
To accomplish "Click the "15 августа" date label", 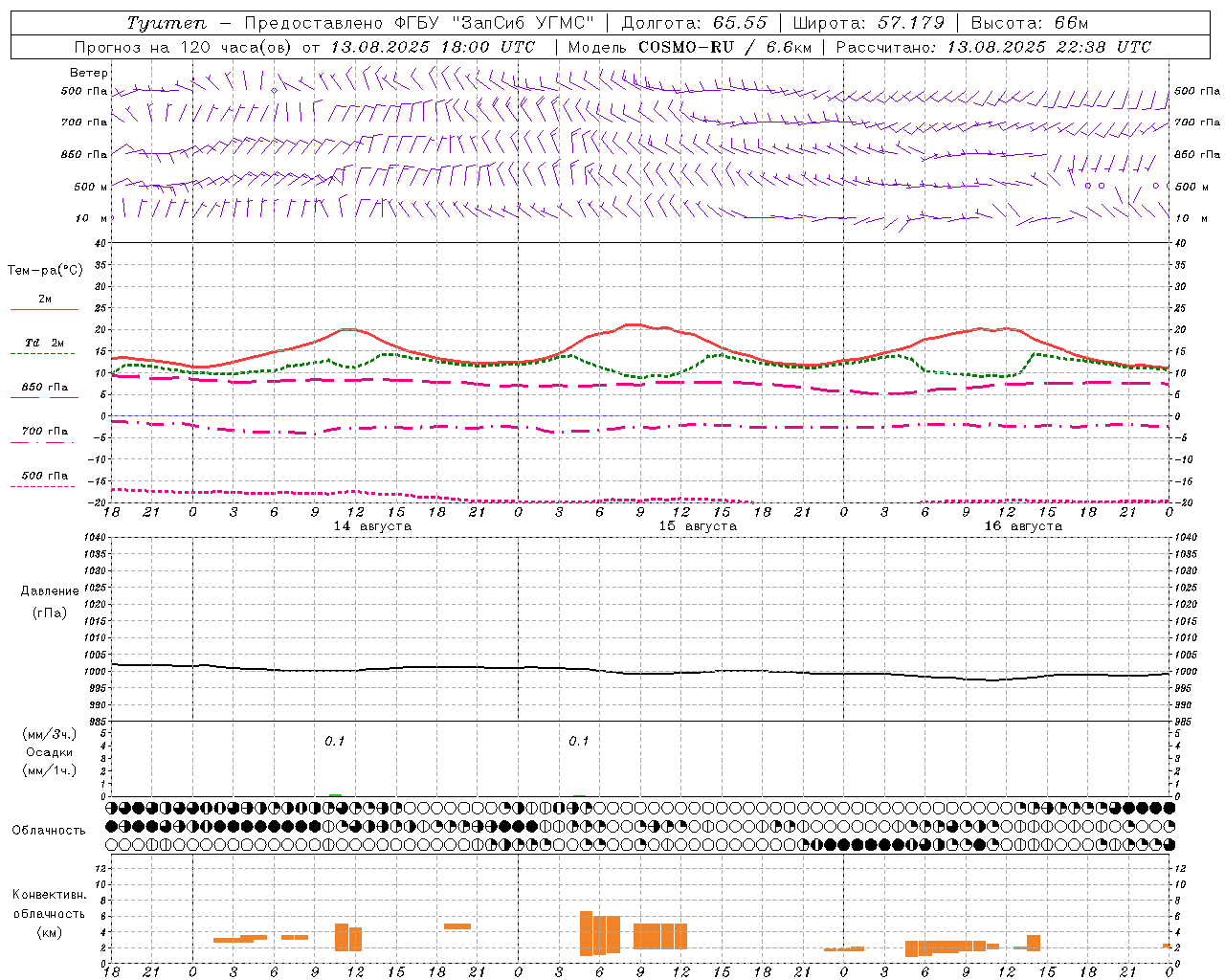I will tap(698, 526).
